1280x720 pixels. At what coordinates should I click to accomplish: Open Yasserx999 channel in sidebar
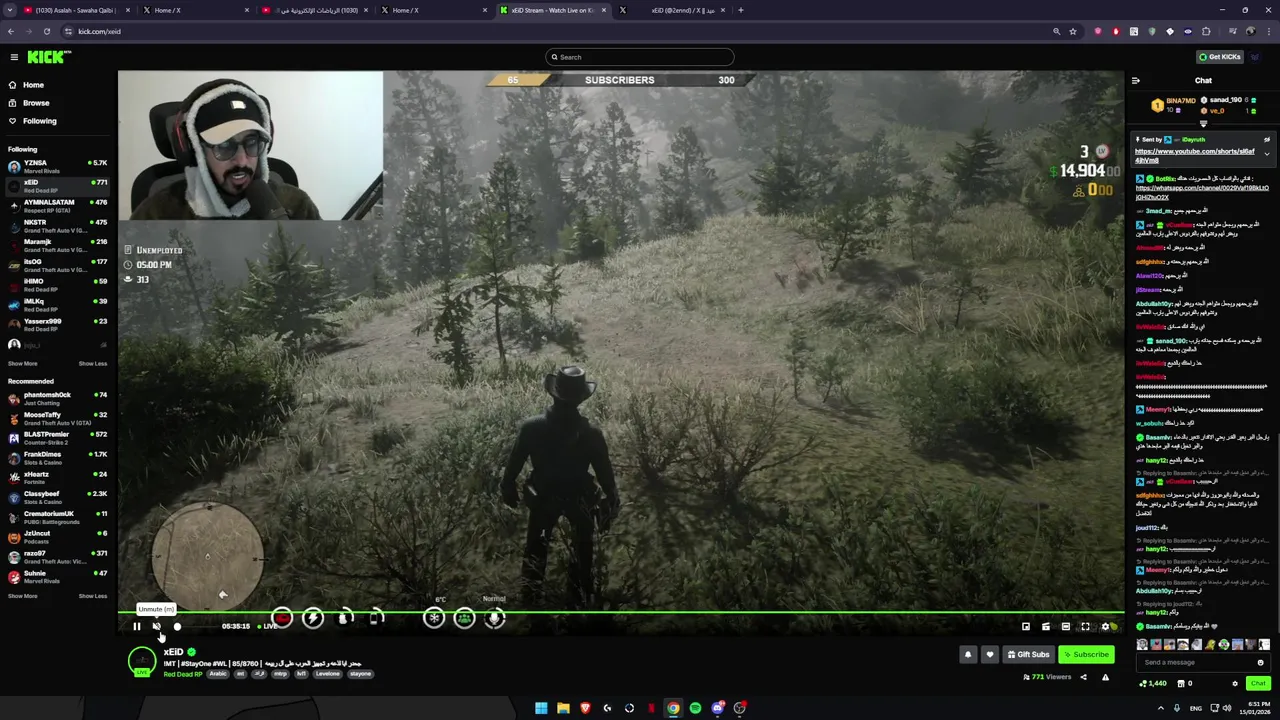click(57, 325)
